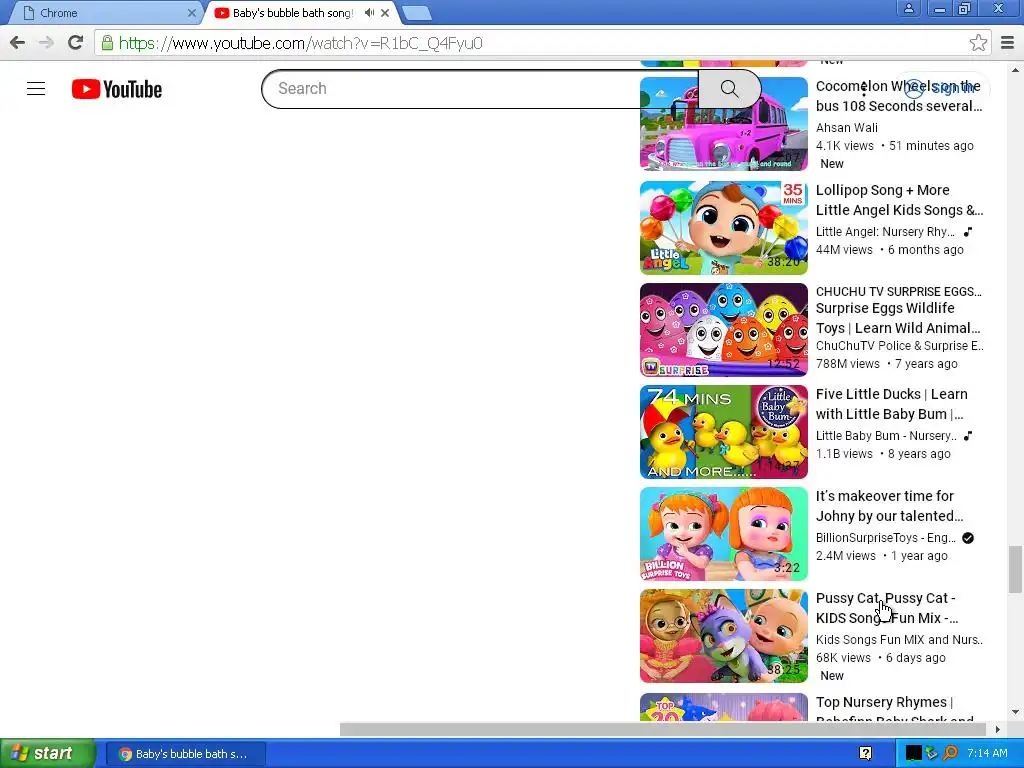Focus the YouTube Search input field
Viewport: 1024px width, 768px height.
pyautogui.click(x=480, y=89)
